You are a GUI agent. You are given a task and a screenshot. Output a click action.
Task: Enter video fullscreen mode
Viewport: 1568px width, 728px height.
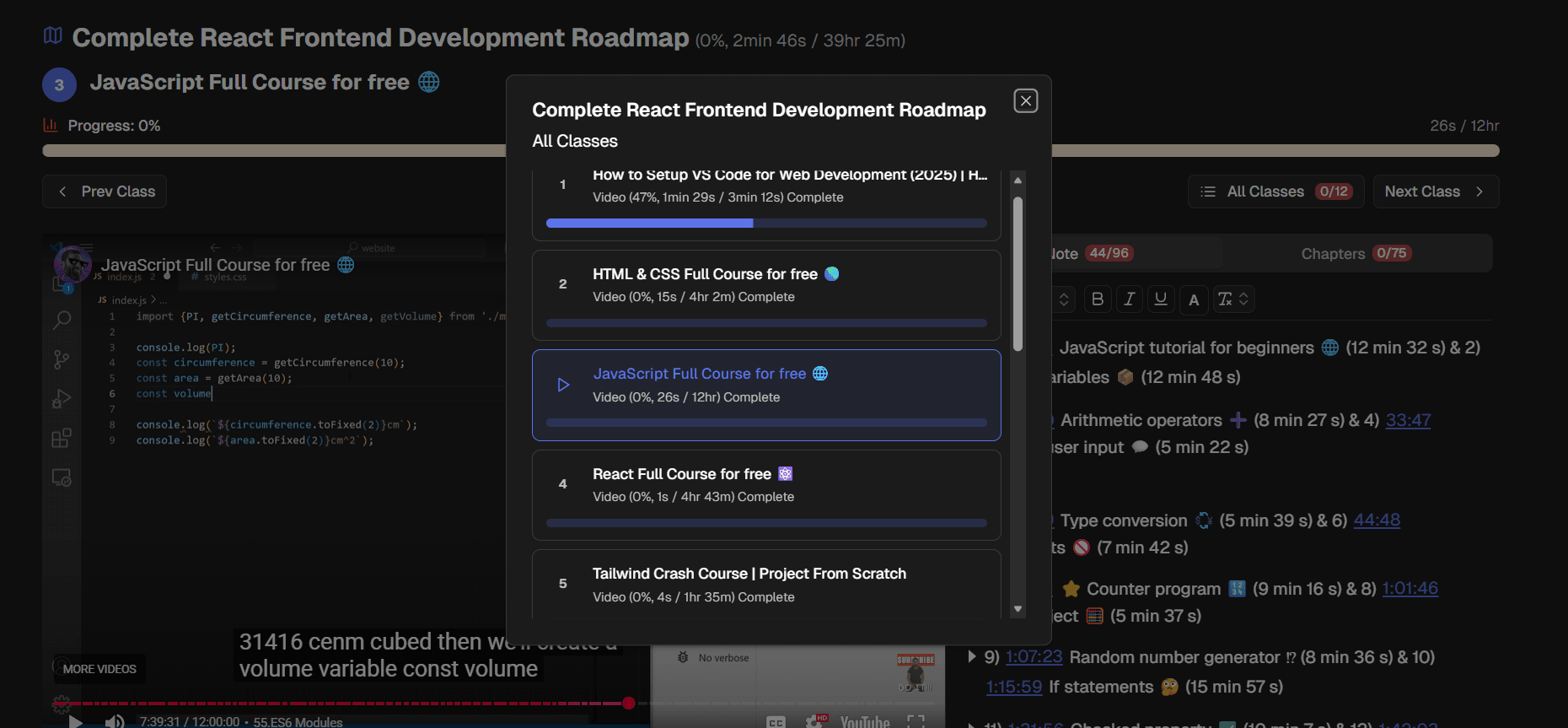click(916, 721)
